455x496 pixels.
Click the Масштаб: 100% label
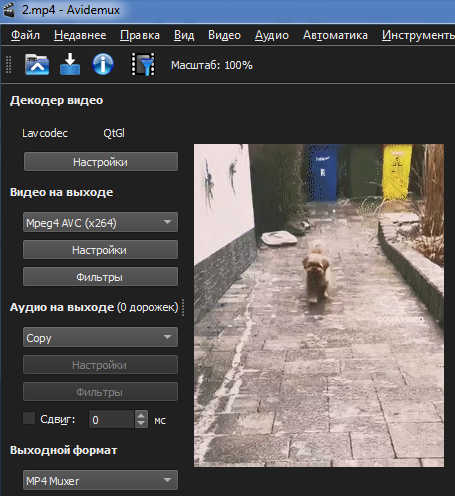(211, 65)
